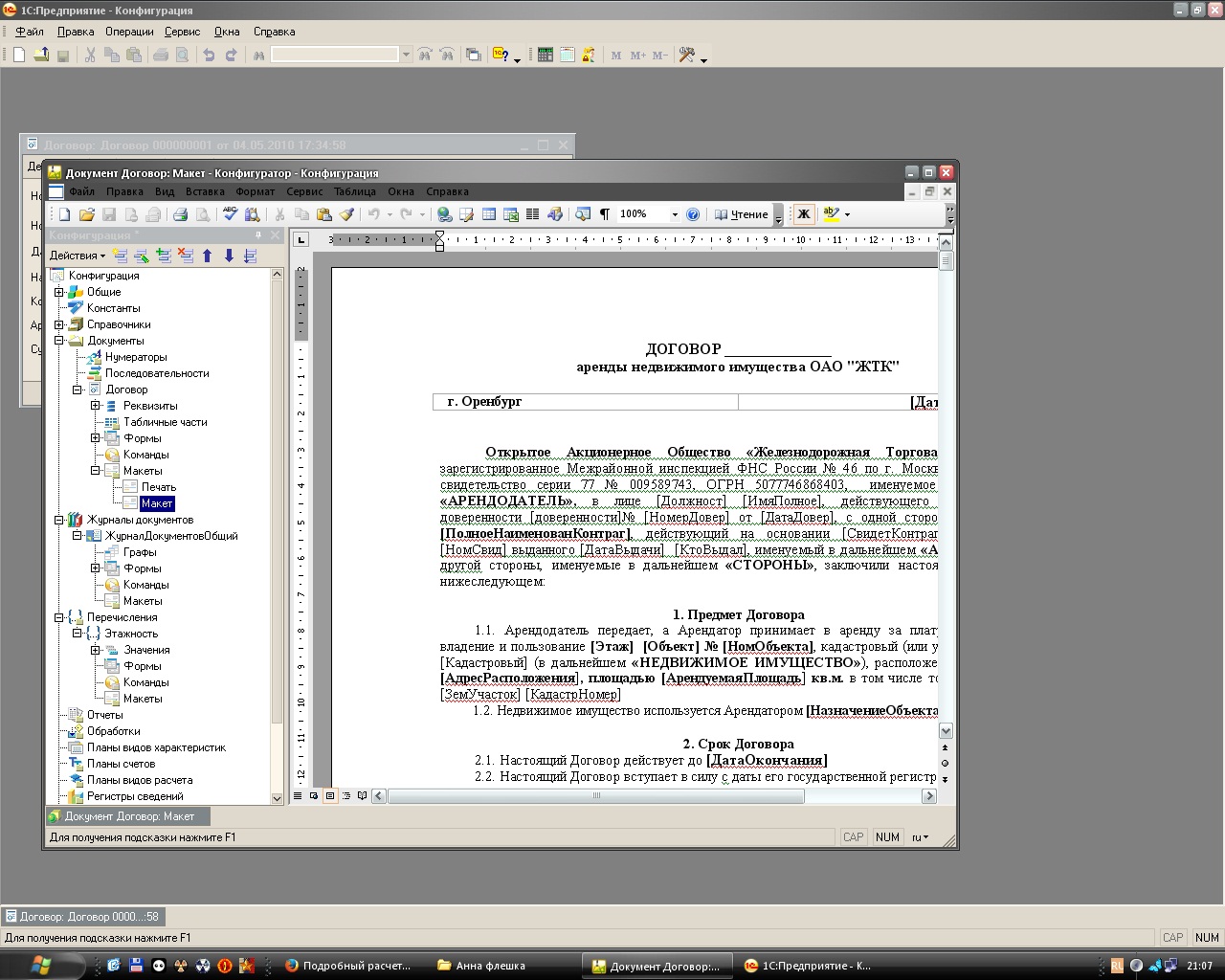Select Печать layout in tree

point(159,487)
